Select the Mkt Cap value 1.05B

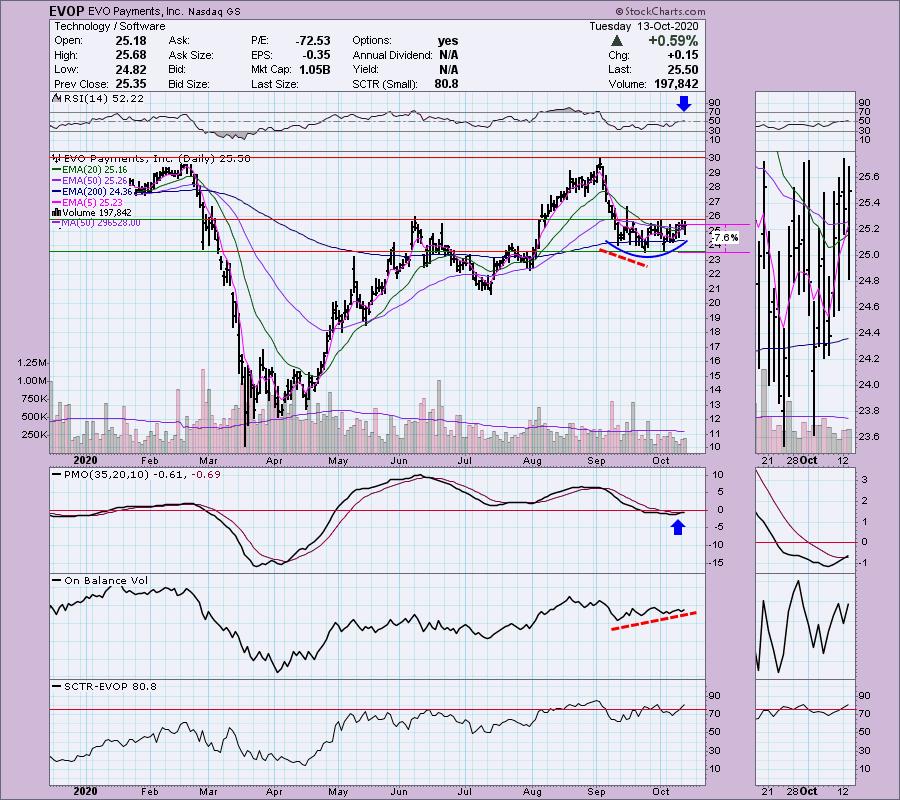pyautogui.click(x=315, y=69)
